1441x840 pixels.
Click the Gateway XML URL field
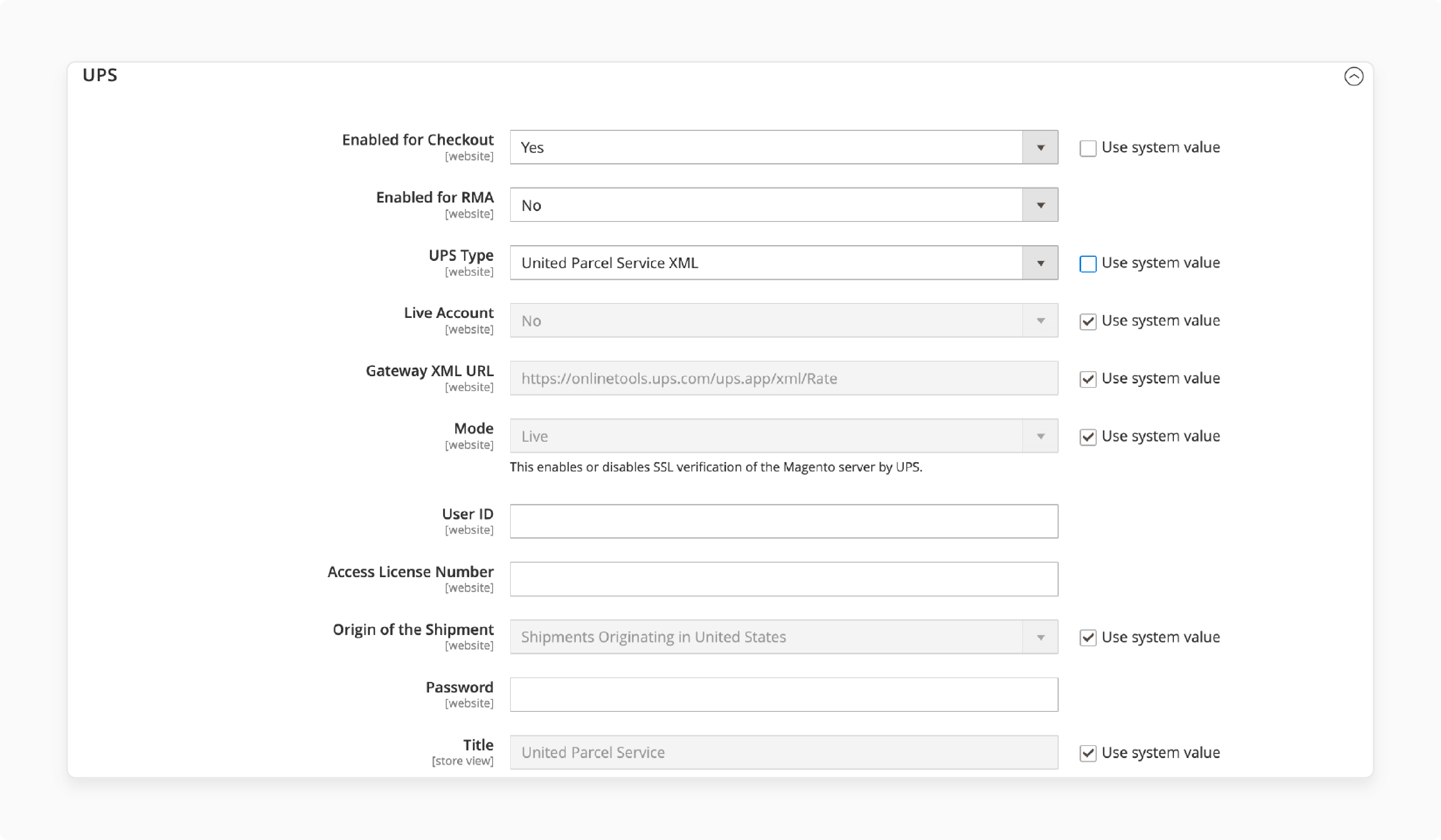pos(783,378)
